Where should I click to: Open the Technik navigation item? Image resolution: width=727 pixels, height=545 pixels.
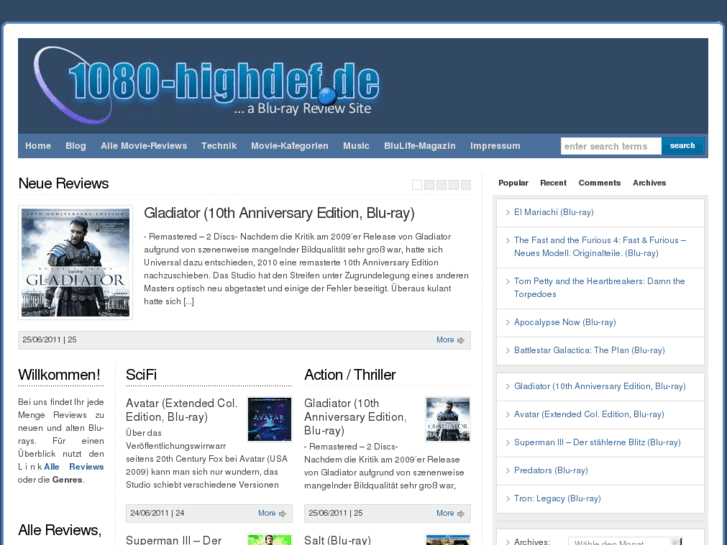tap(219, 146)
